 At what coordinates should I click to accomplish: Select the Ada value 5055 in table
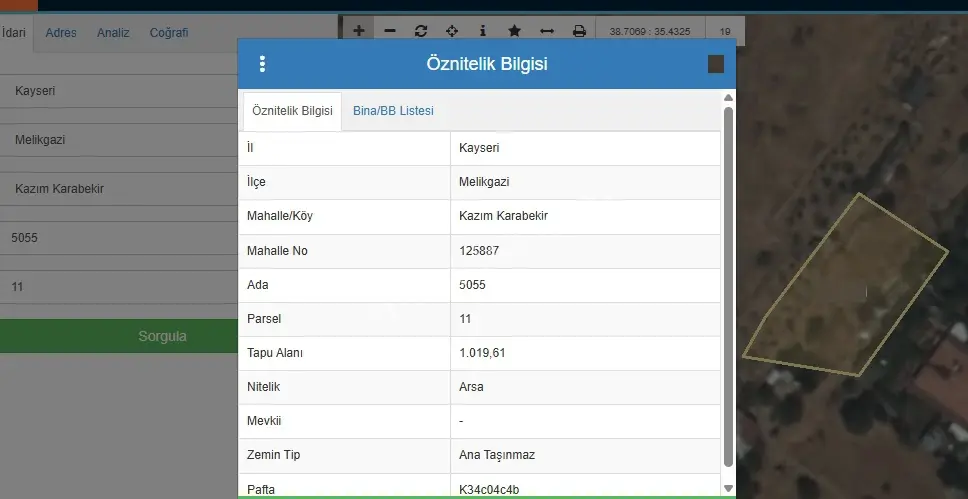tap(472, 285)
